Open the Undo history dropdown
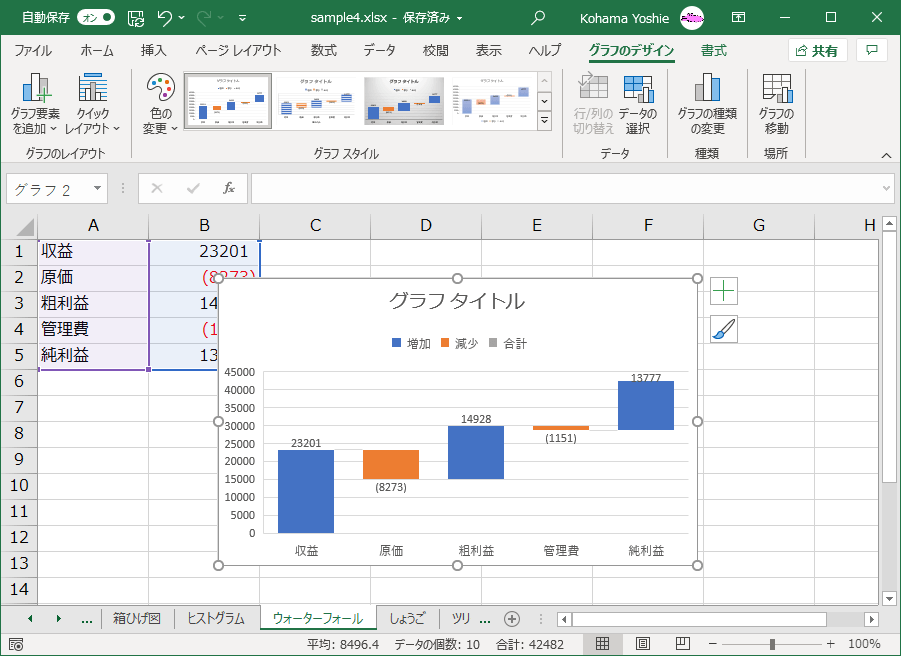The image size is (901, 656). pos(182,18)
